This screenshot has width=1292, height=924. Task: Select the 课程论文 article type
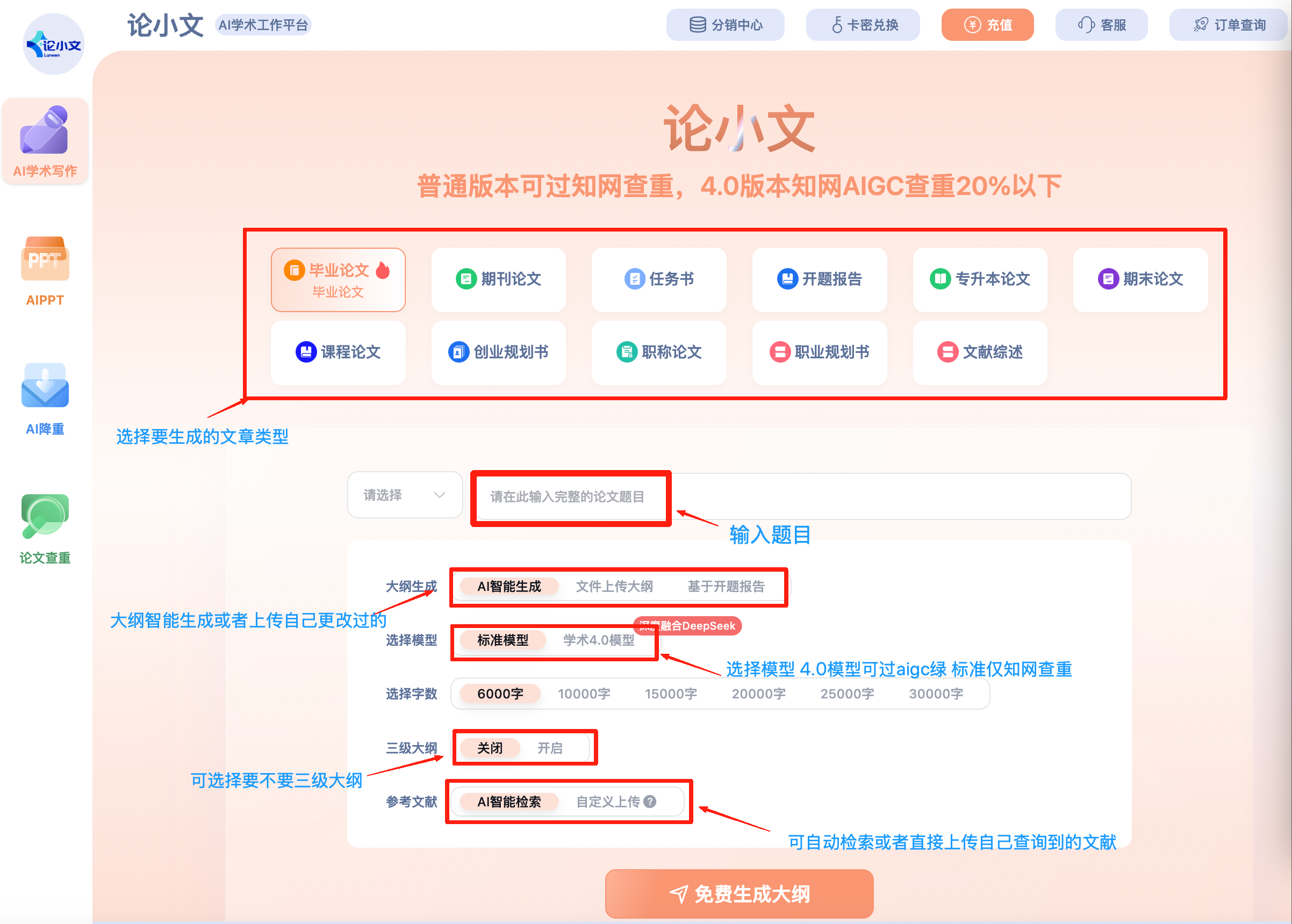[338, 352]
